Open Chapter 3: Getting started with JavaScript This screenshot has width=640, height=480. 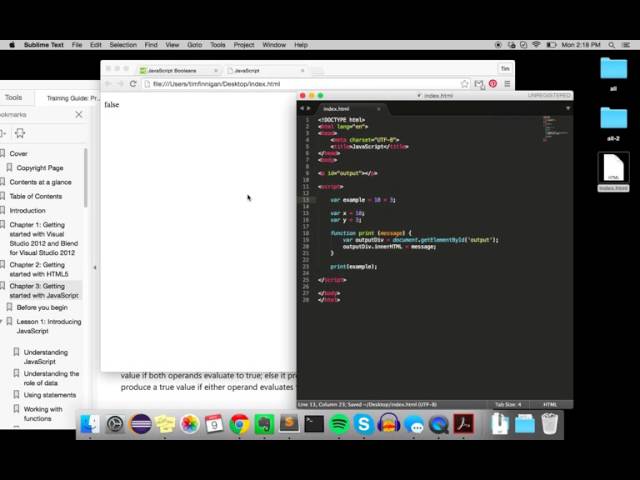click(x=44, y=291)
